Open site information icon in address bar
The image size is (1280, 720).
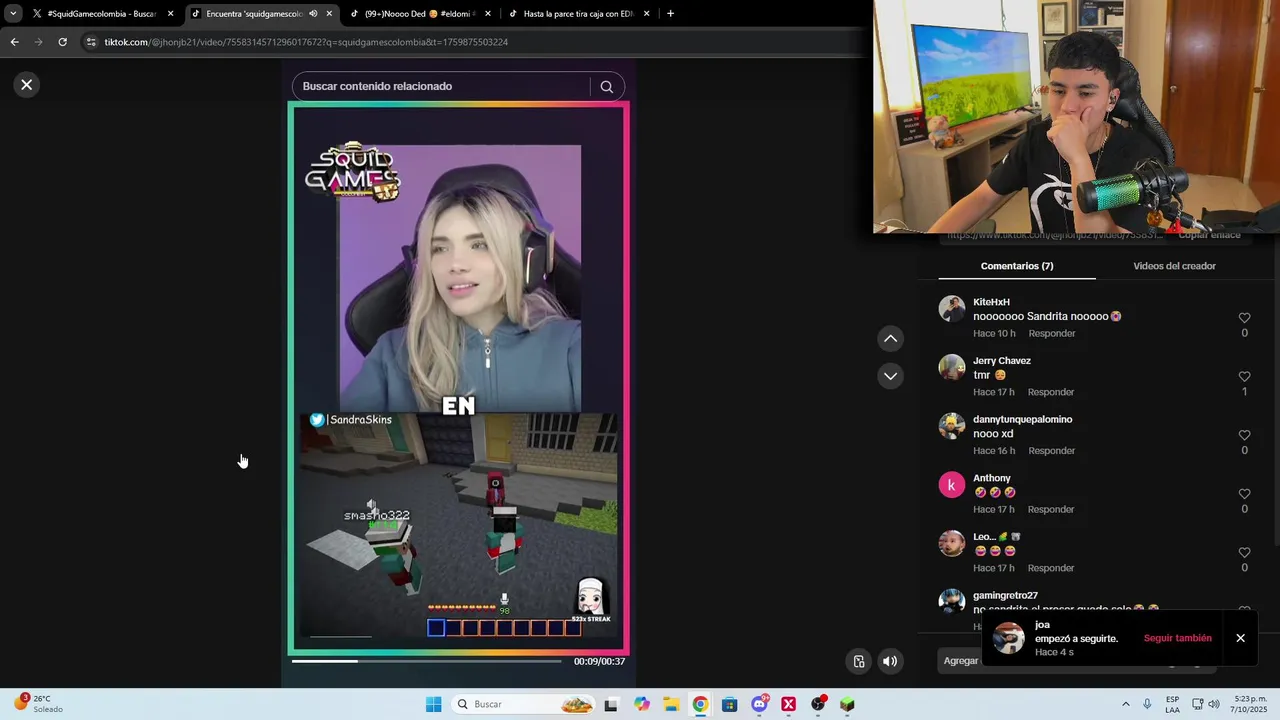pos(91,42)
